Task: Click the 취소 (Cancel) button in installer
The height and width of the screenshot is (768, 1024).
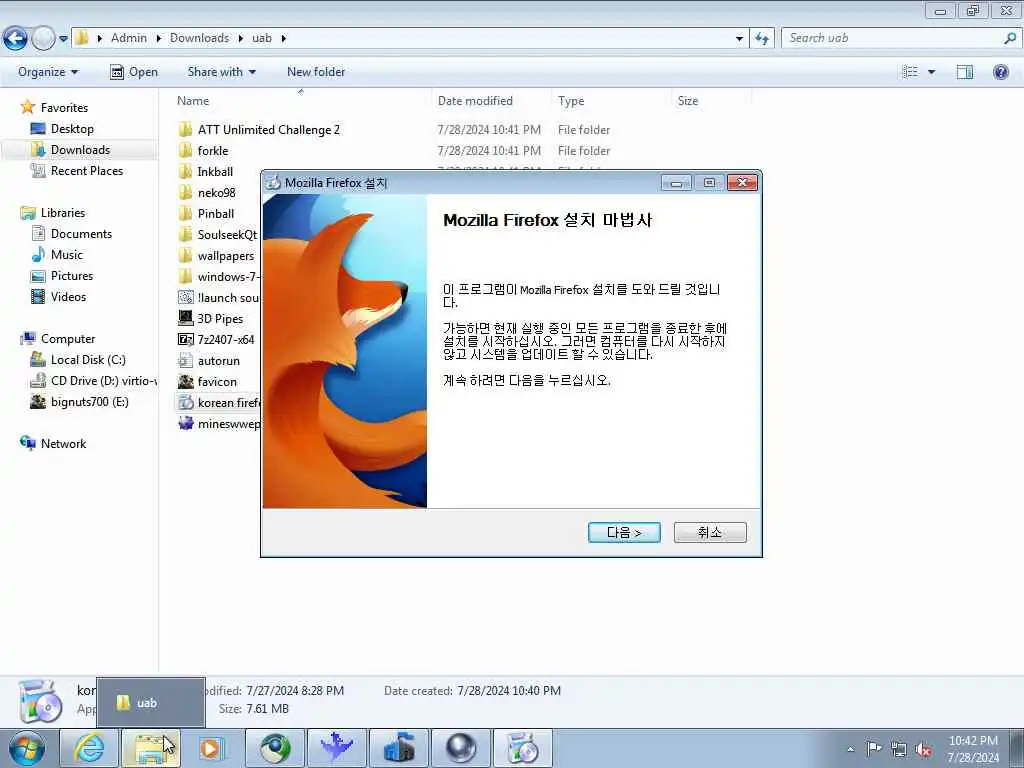Action: (x=710, y=532)
